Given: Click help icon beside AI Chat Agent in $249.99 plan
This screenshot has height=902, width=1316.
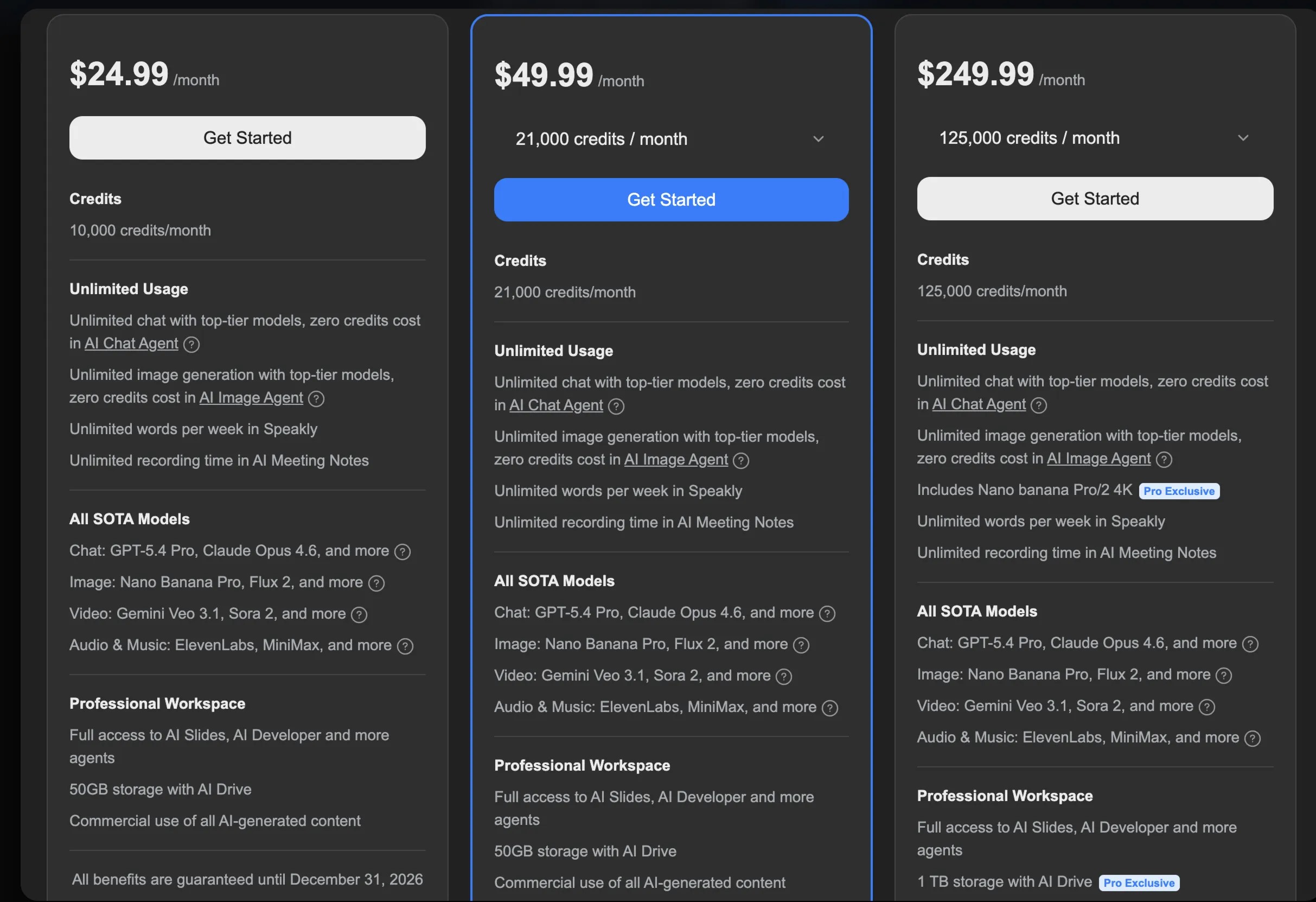Looking at the screenshot, I should pos(1038,405).
